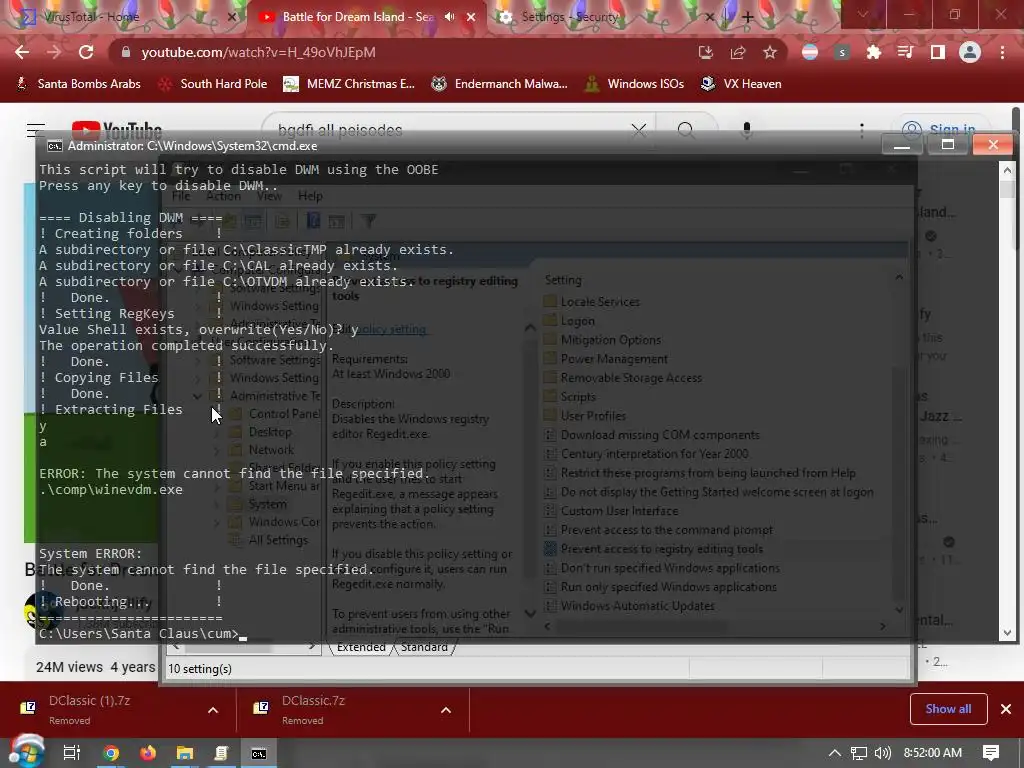Switch to Chrome on the taskbar

[x=111, y=753]
